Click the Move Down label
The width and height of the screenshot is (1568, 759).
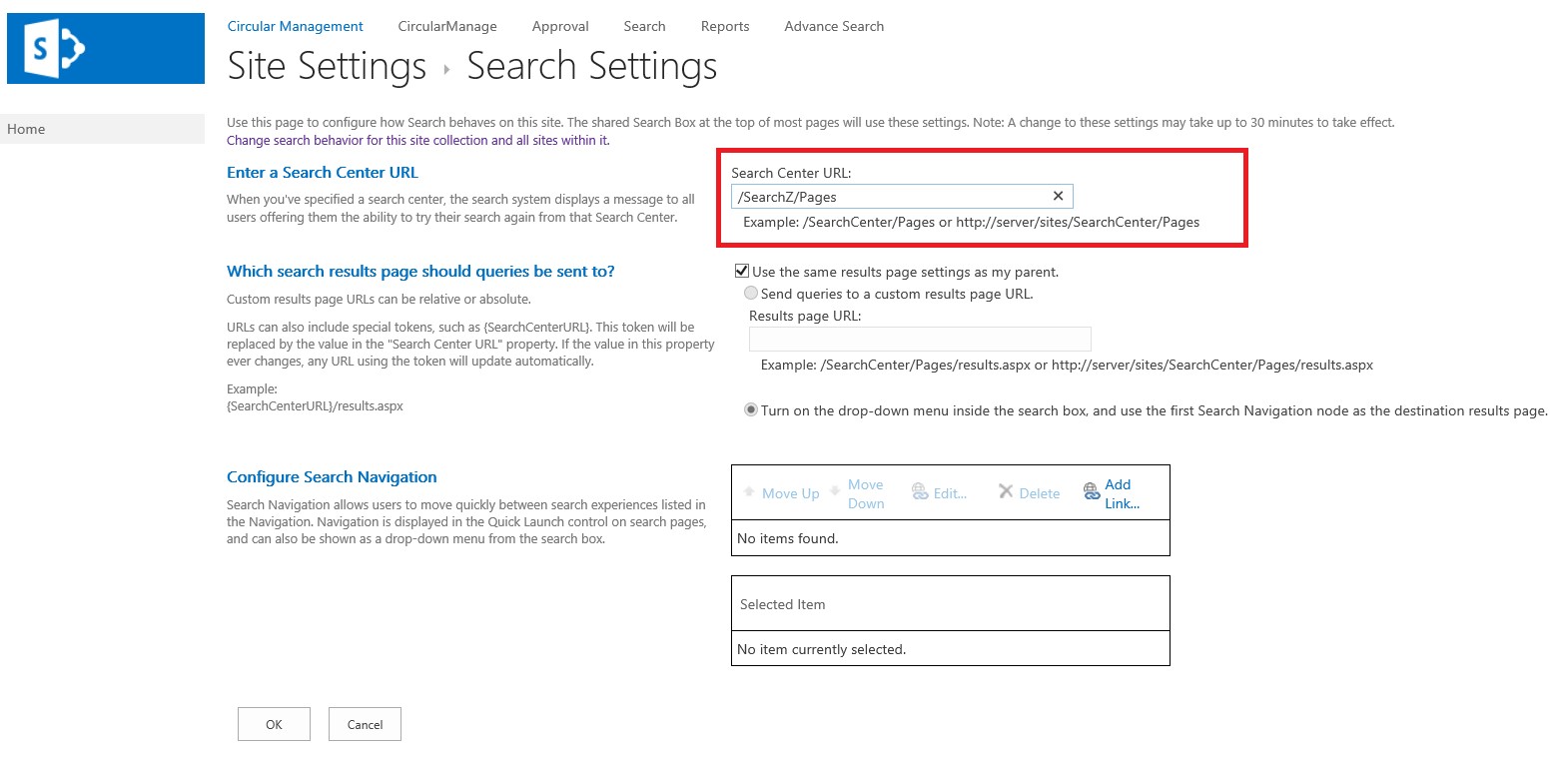point(866,493)
